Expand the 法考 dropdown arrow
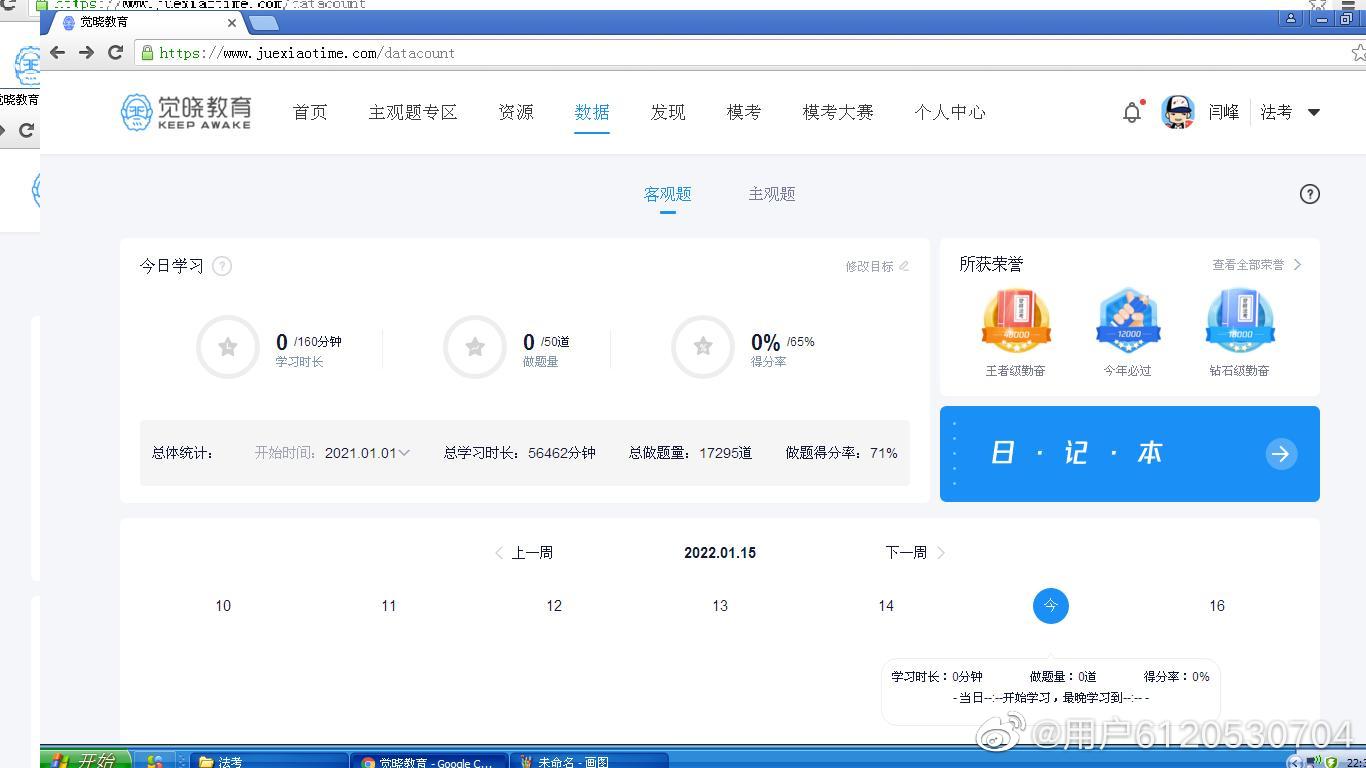 pos(1314,113)
